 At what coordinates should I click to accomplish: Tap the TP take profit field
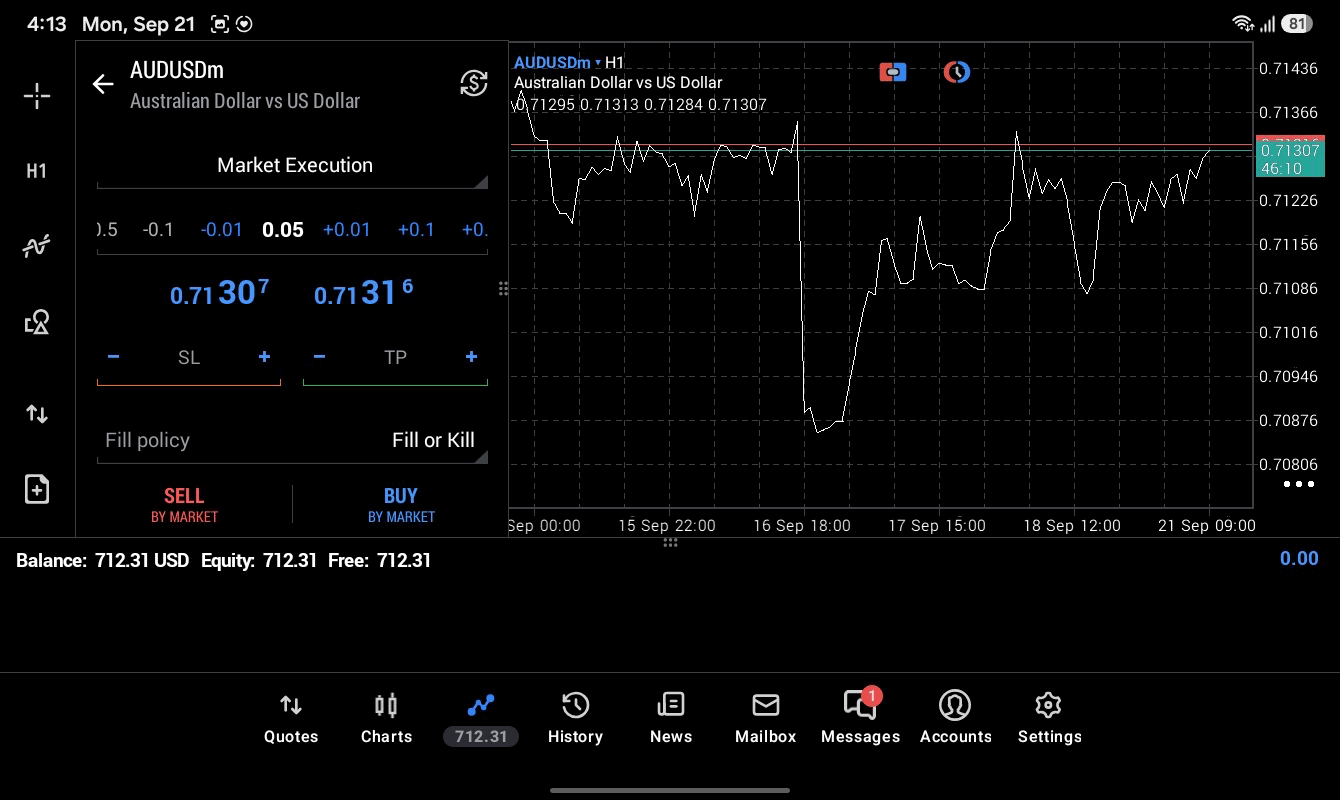[395, 358]
